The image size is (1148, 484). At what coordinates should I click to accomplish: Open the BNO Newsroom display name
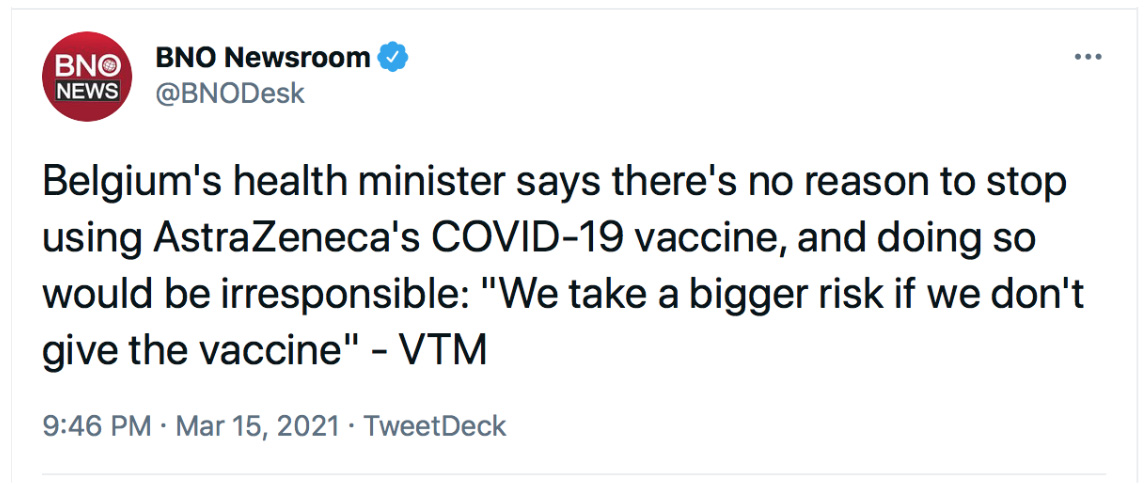point(262,58)
